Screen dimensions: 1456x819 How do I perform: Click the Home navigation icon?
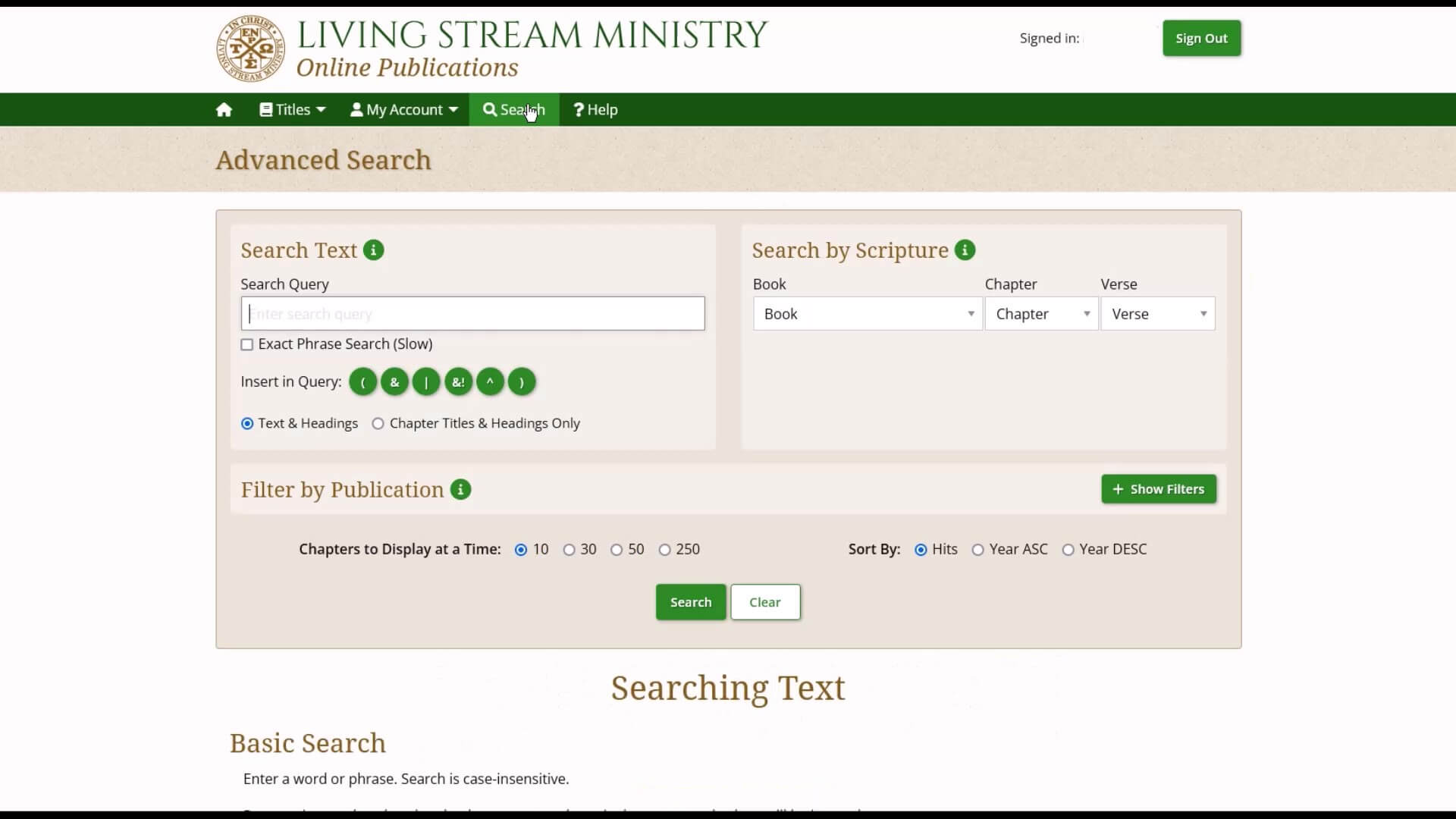coord(223,109)
